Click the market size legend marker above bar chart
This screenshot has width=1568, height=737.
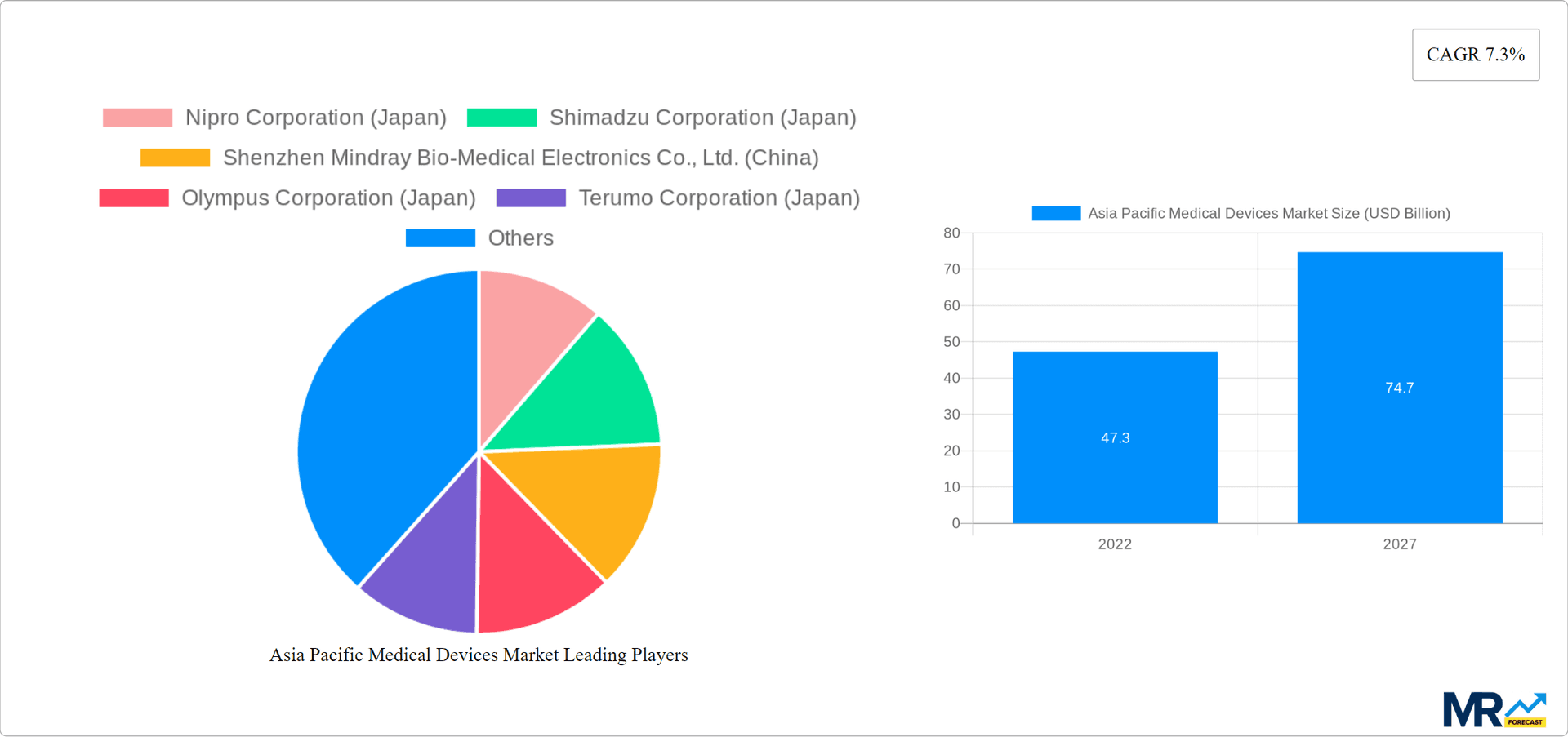pos(1055,213)
